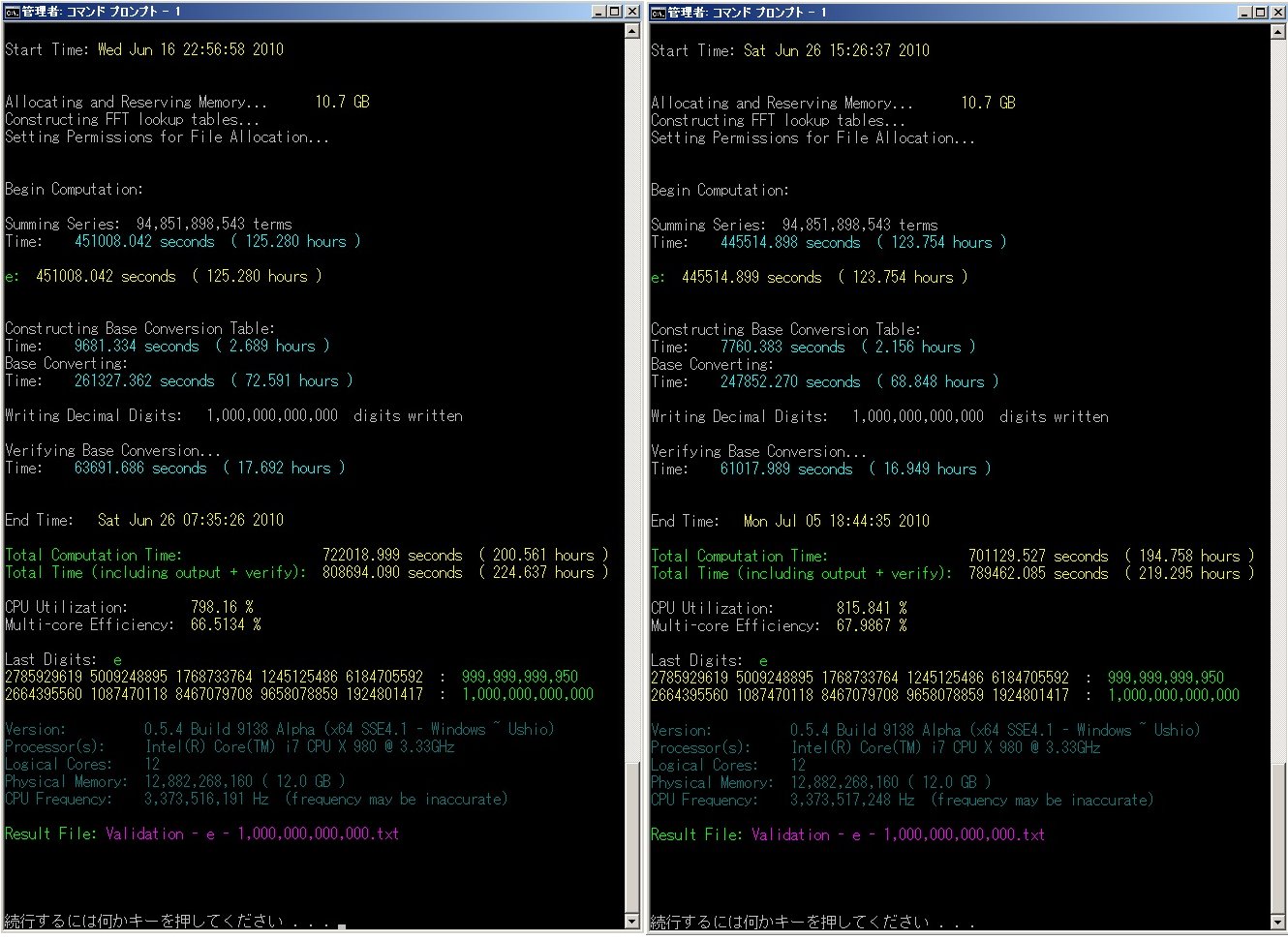Screen dimensions: 1288x939
Task: Click the left window's scroll up arrow
Action: 632,31
